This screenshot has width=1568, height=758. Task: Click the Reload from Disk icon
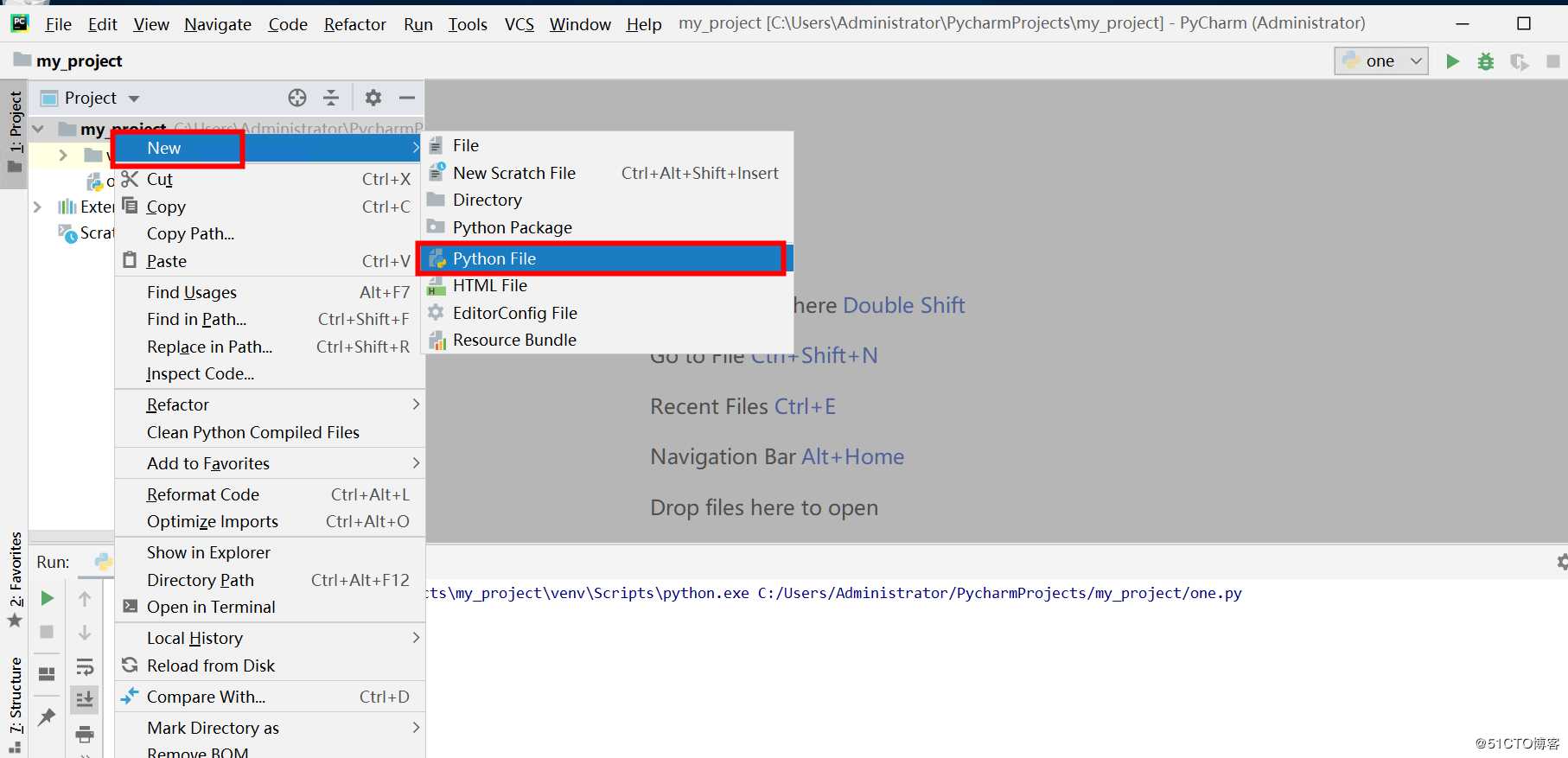[130, 665]
